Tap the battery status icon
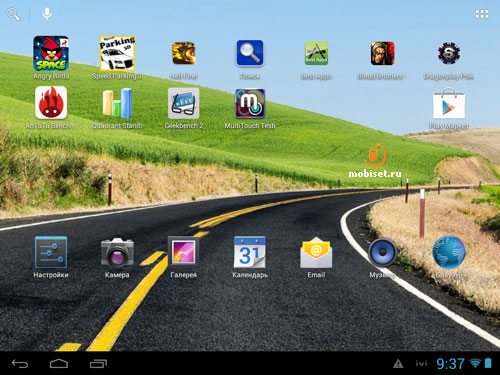 click(488, 363)
